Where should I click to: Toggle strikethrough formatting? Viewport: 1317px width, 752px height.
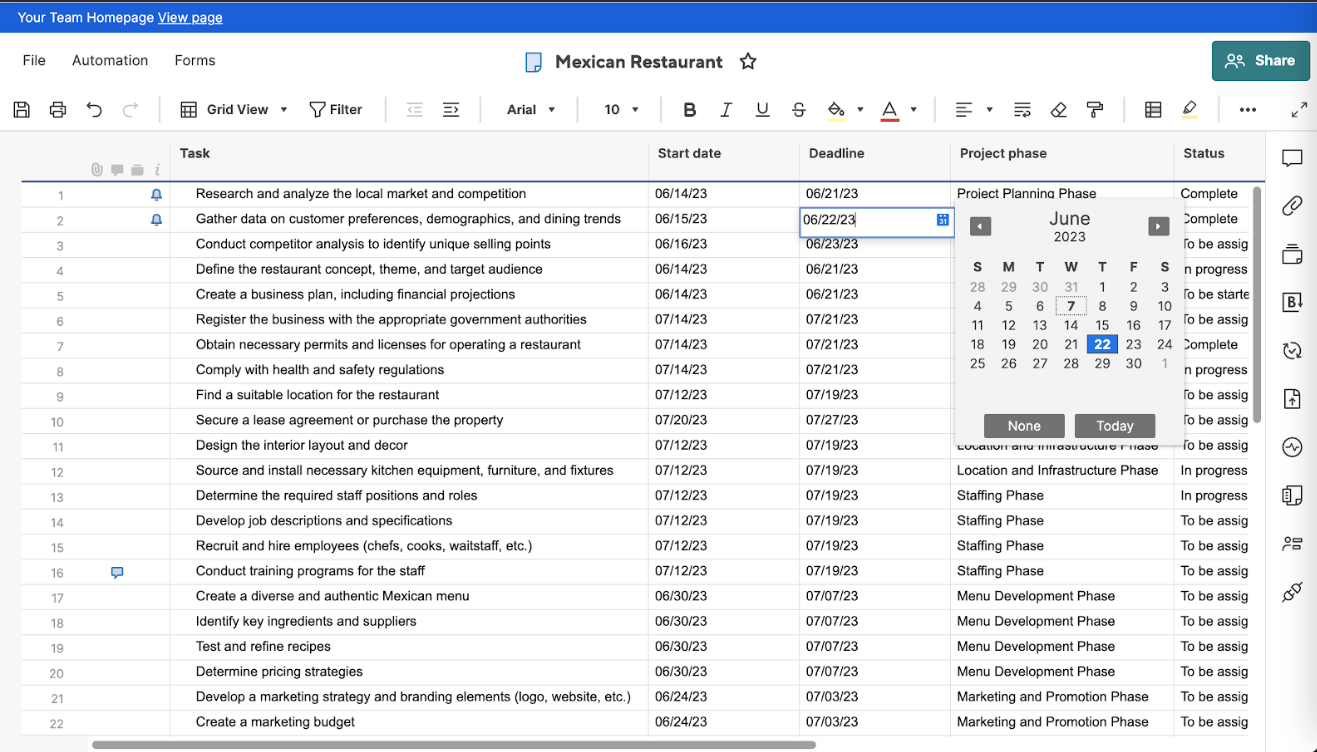797,109
